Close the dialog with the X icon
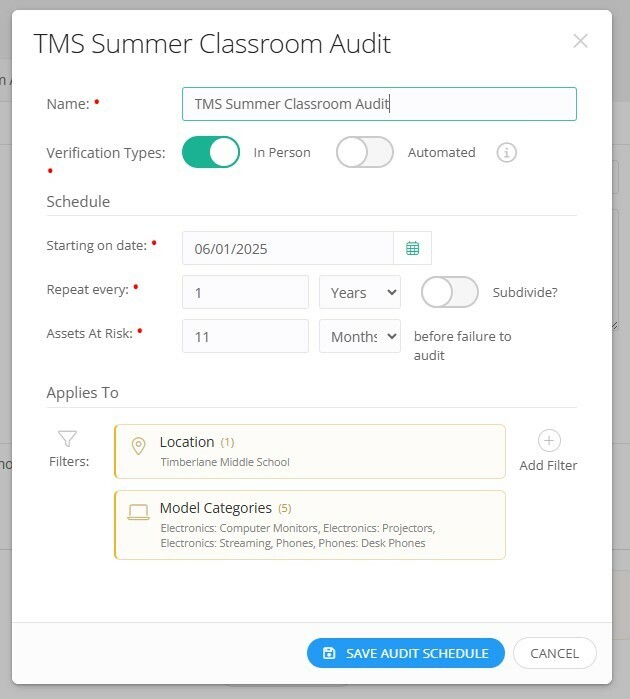 (x=580, y=41)
